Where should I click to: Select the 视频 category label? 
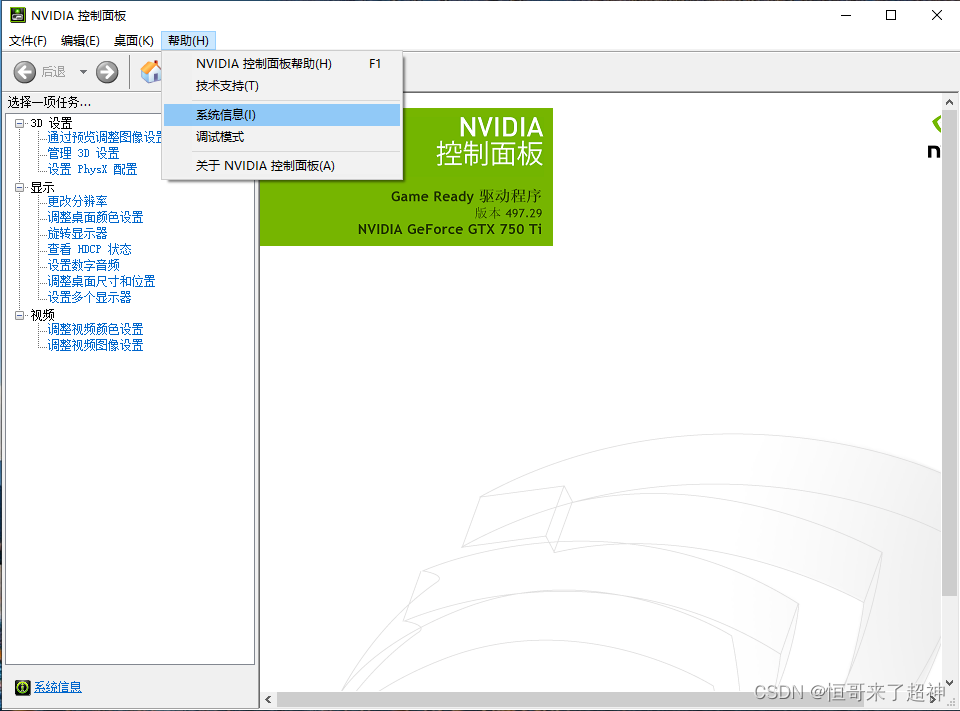click(x=43, y=315)
